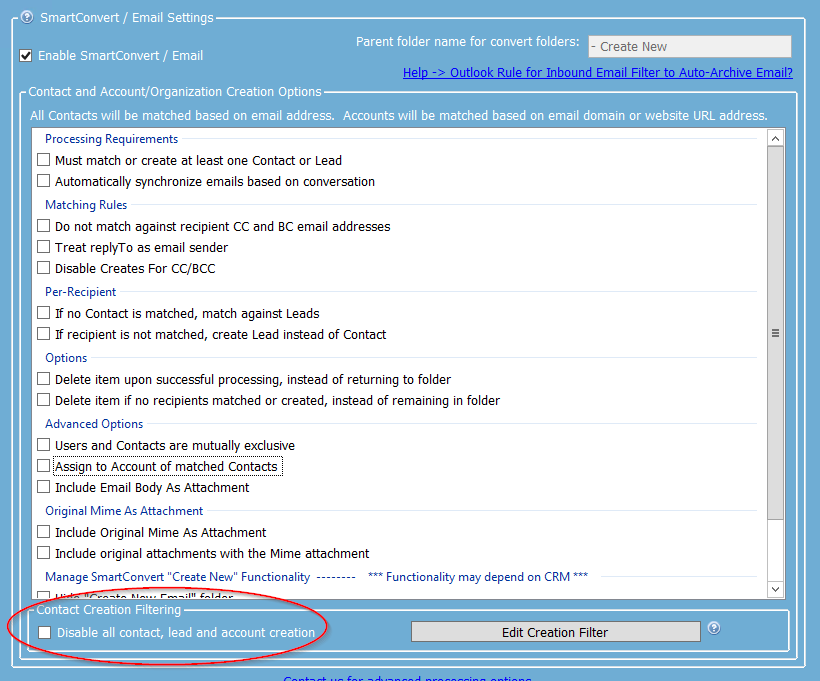
Task: Check Include Original Mime As Attachment
Action: coord(44,532)
